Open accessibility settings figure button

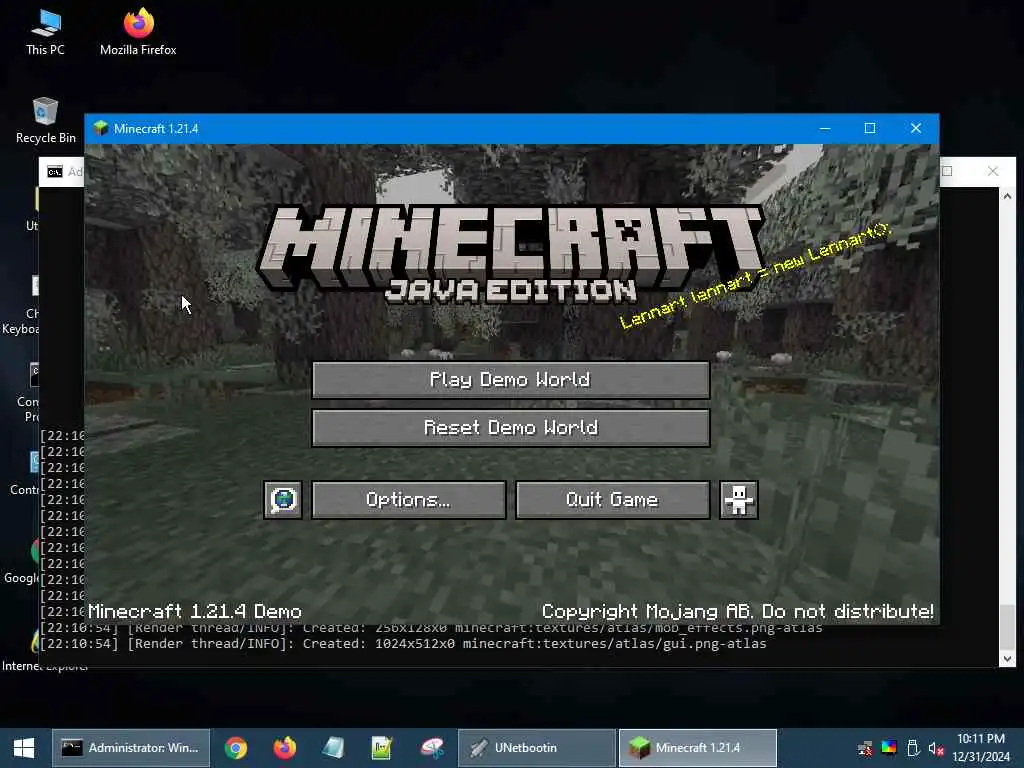pos(739,500)
